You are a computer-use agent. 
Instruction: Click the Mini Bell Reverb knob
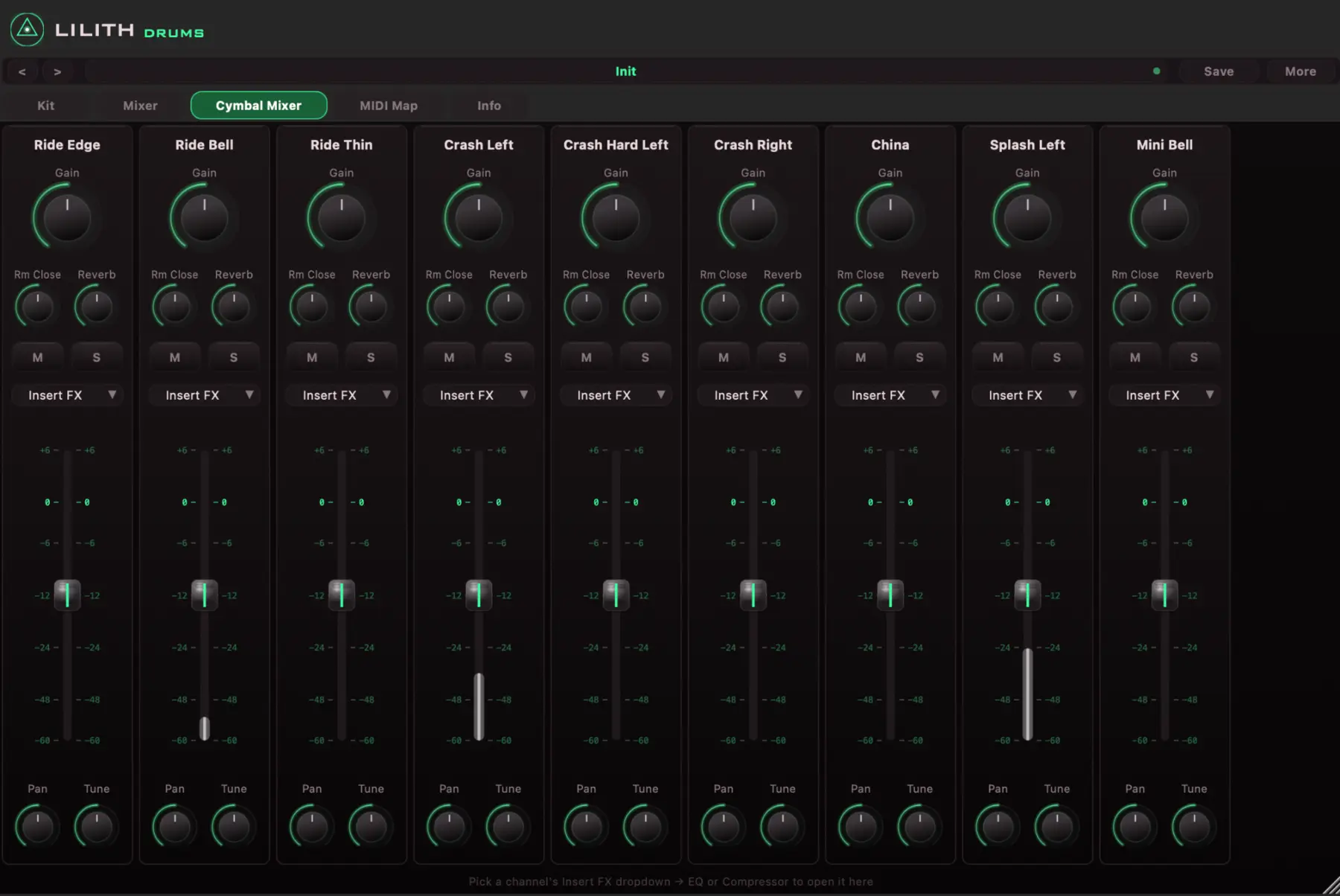click(1194, 307)
